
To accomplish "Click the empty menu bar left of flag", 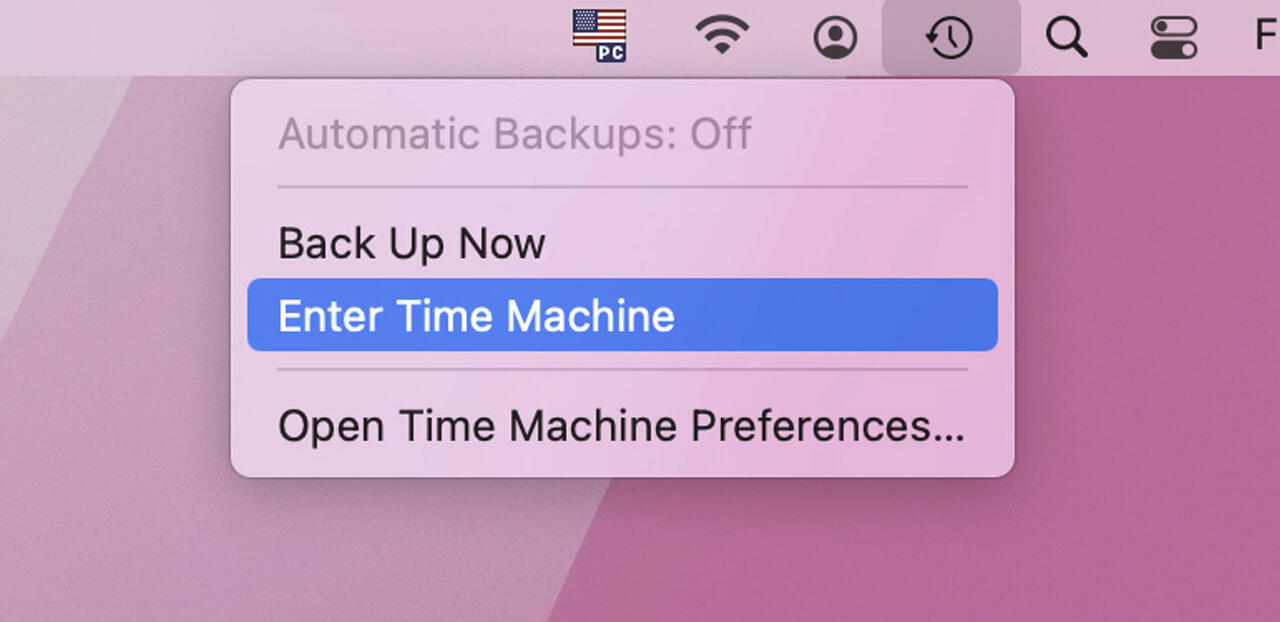I will coord(300,36).
